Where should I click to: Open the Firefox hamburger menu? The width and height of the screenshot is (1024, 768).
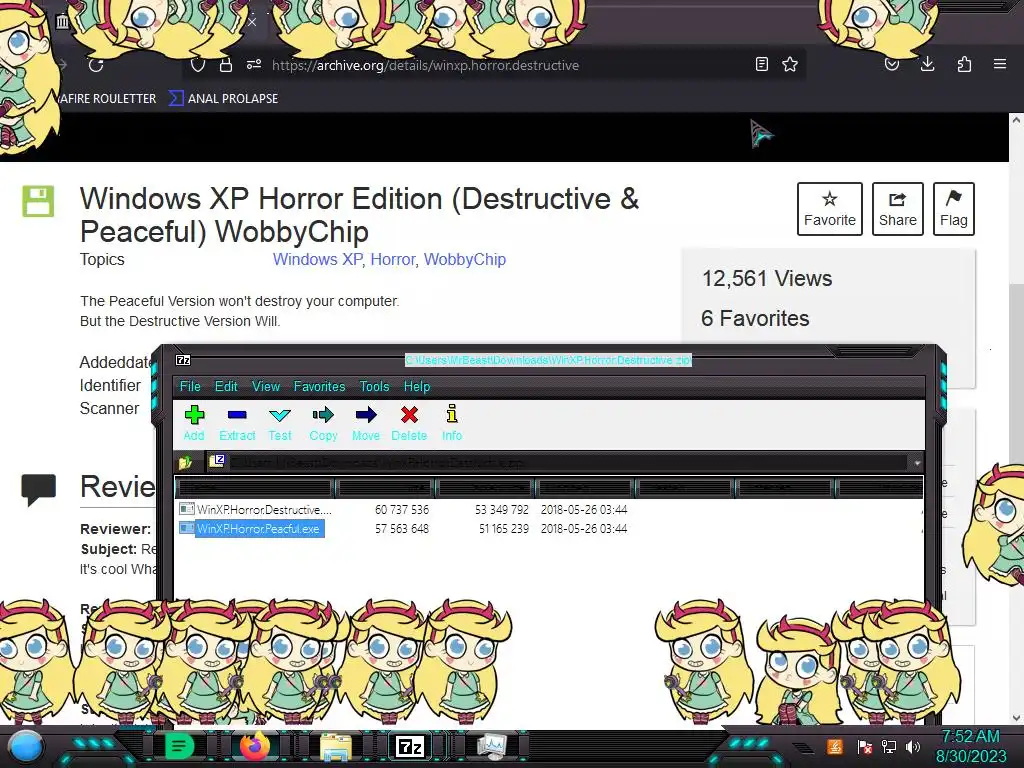pos(1000,64)
